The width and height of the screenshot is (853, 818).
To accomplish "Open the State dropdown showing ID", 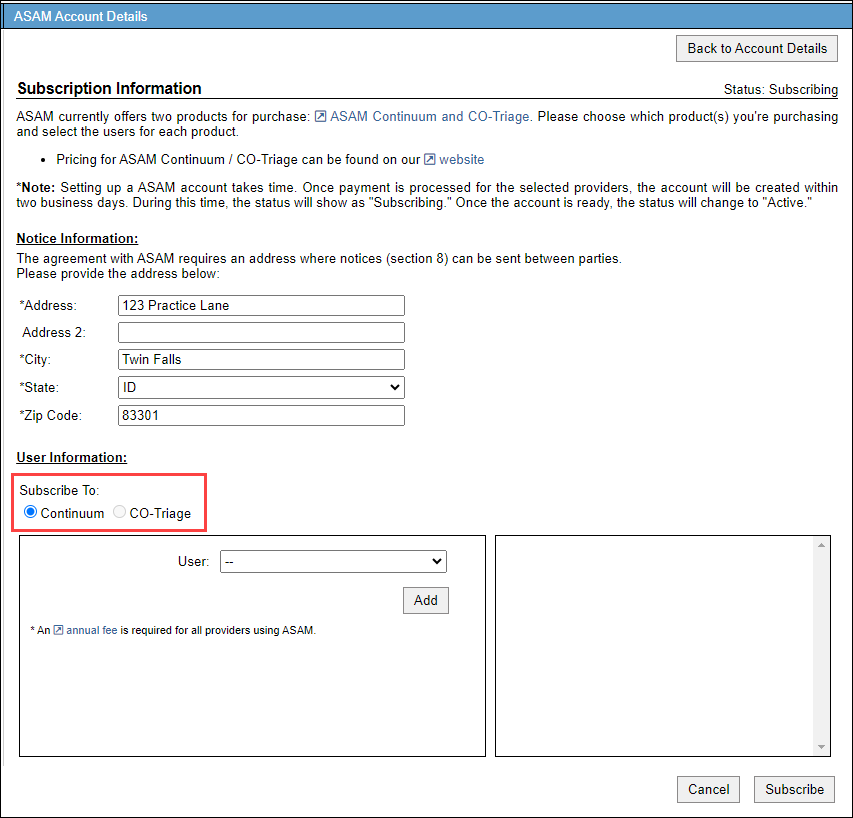I will pyautogui.click(x=261, y=387).
